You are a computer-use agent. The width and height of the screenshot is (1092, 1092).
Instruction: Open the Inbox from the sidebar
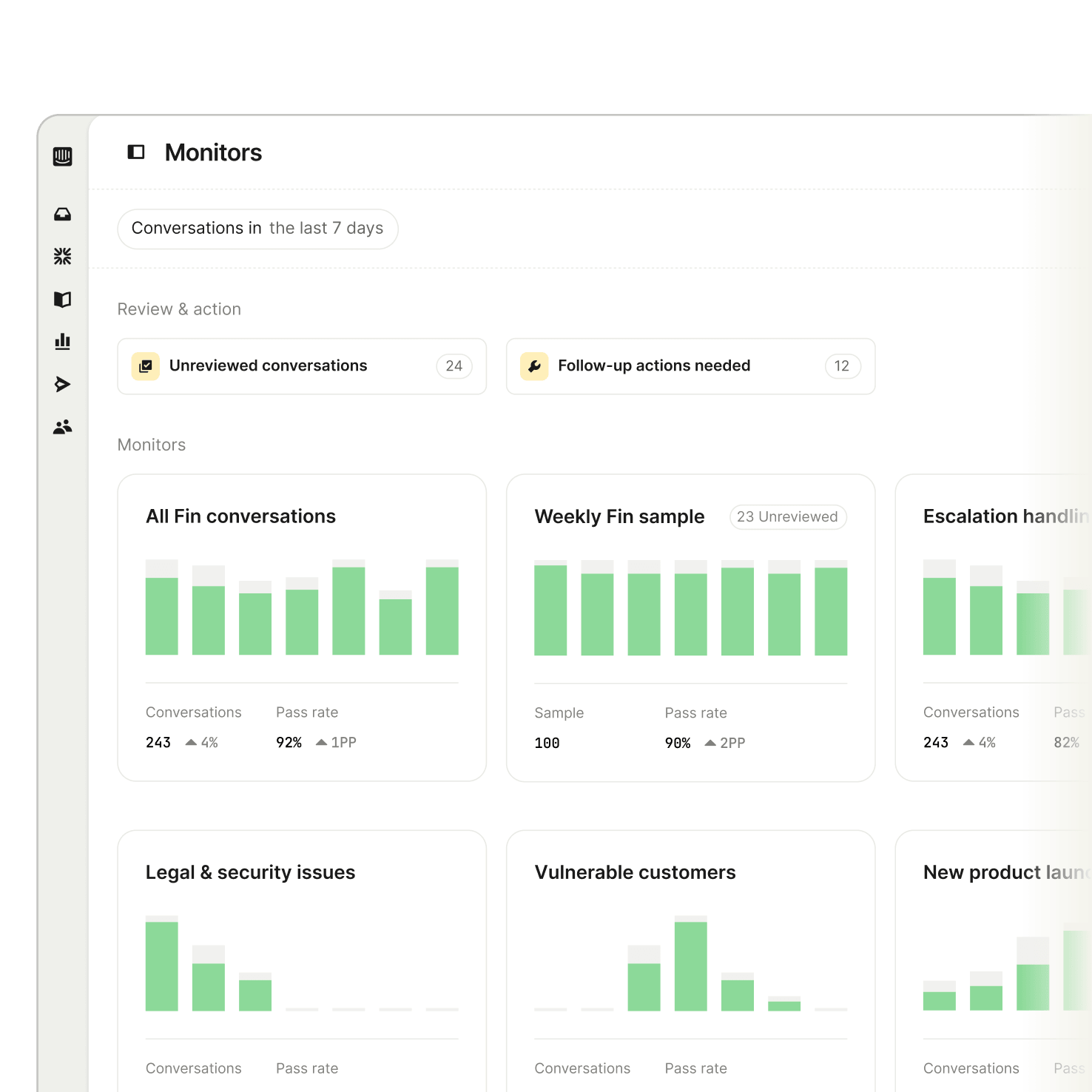click(63, 214)
